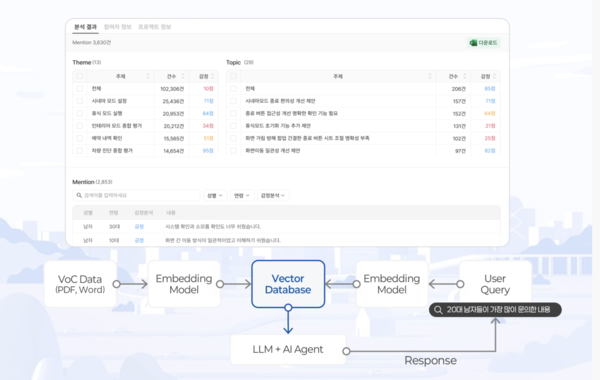Screen dimensions: 600x380
Task: Click the score 85점 in the Topic table
Action: click(x=490, y=89)
